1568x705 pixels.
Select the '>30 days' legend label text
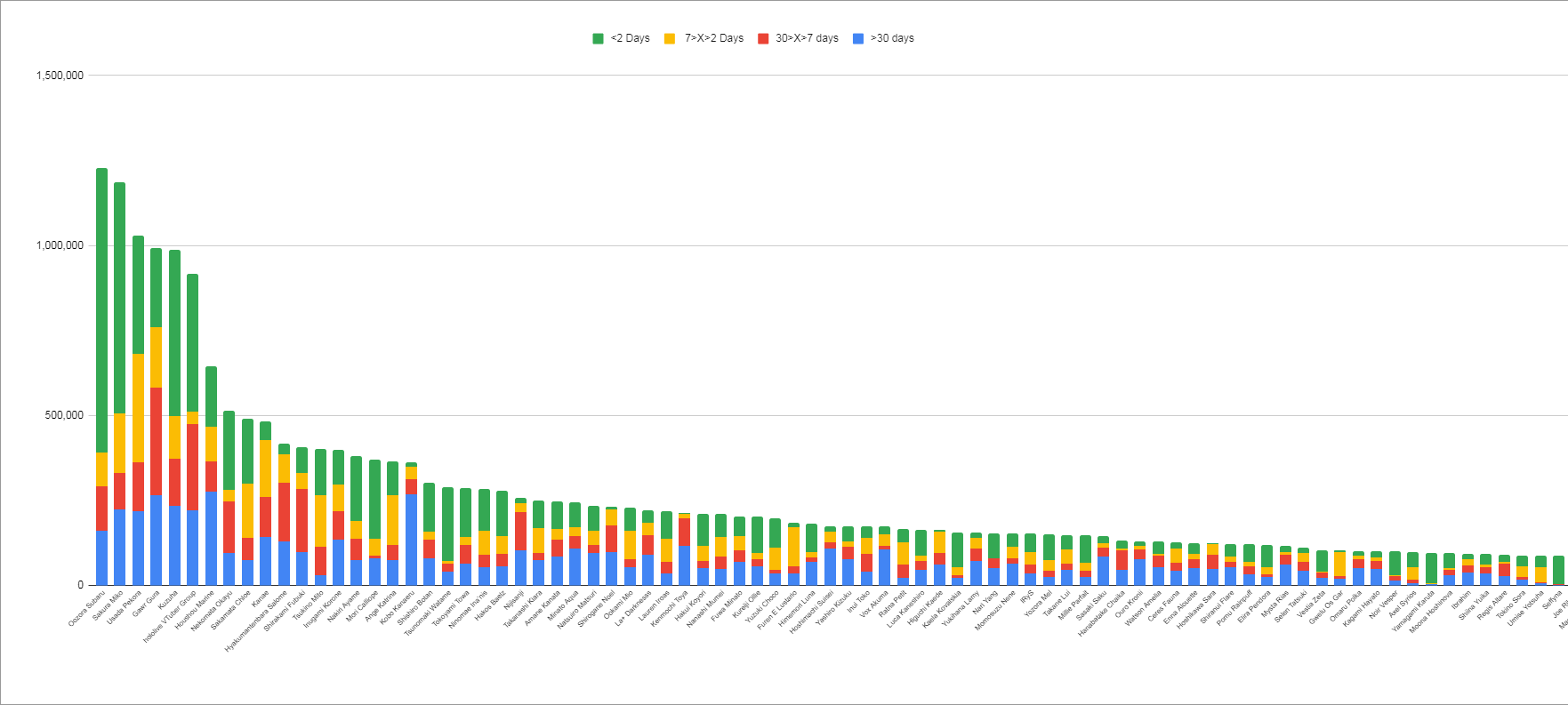coord(892,38)
